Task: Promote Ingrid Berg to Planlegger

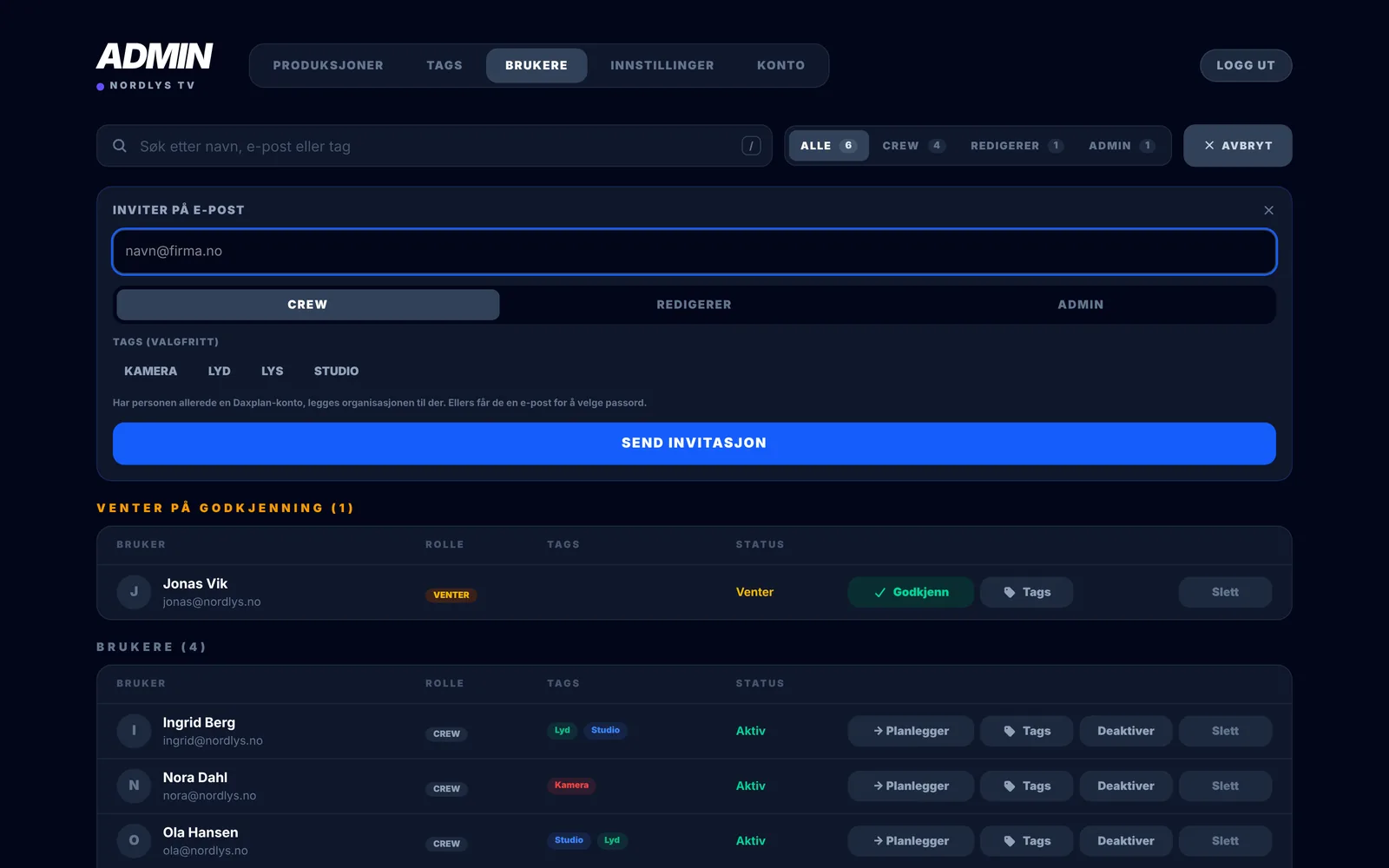Action: 911,731
